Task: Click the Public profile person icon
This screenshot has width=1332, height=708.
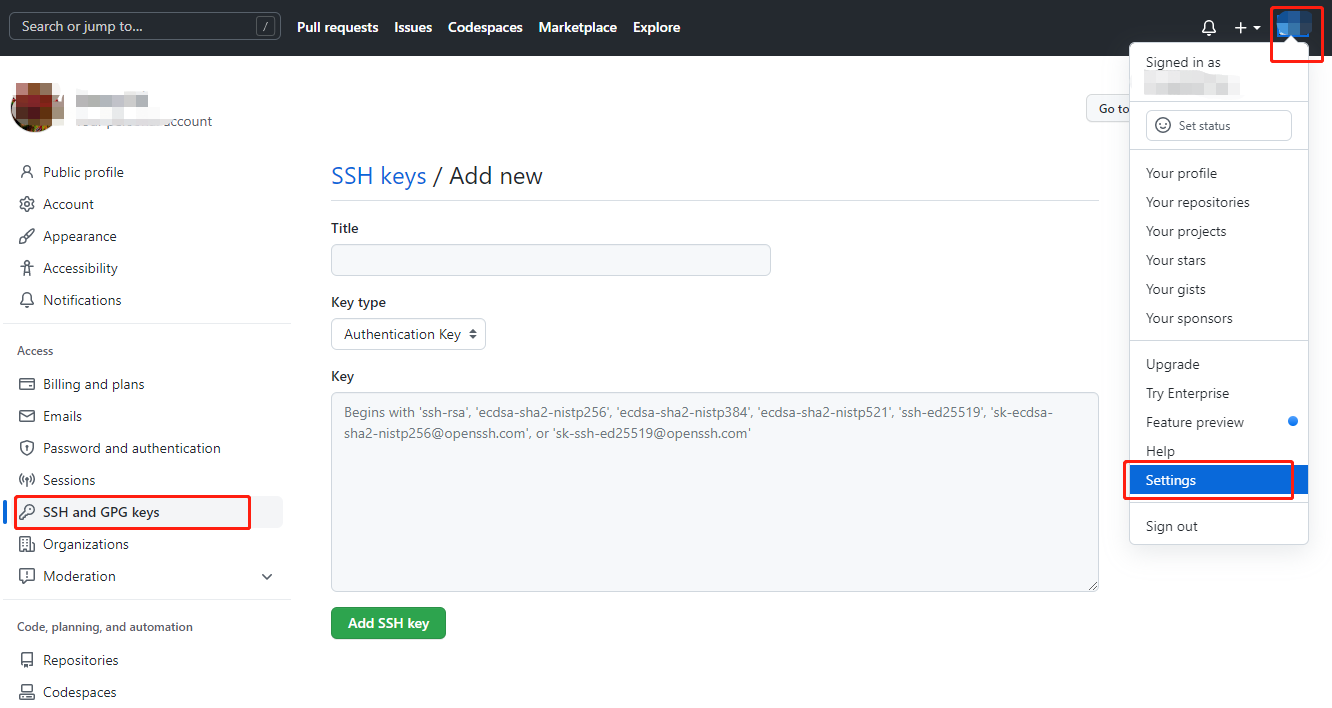Action: point(27,172)
